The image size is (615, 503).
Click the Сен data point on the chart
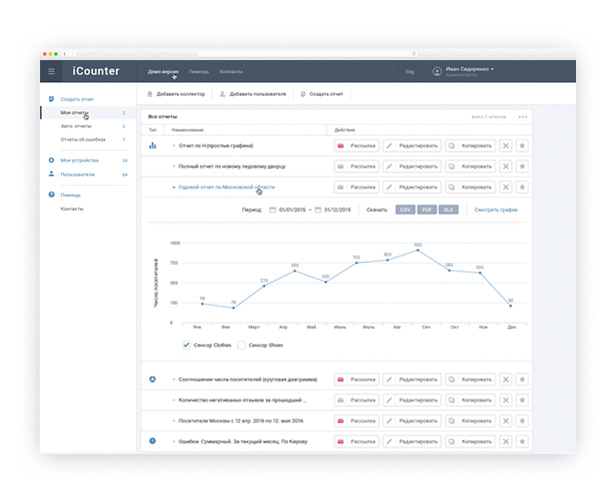coord(419,250)
